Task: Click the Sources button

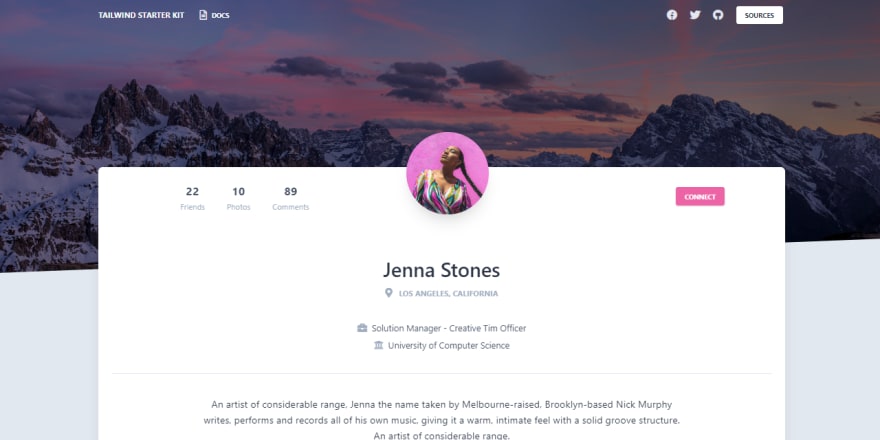Action: point(759,15)
